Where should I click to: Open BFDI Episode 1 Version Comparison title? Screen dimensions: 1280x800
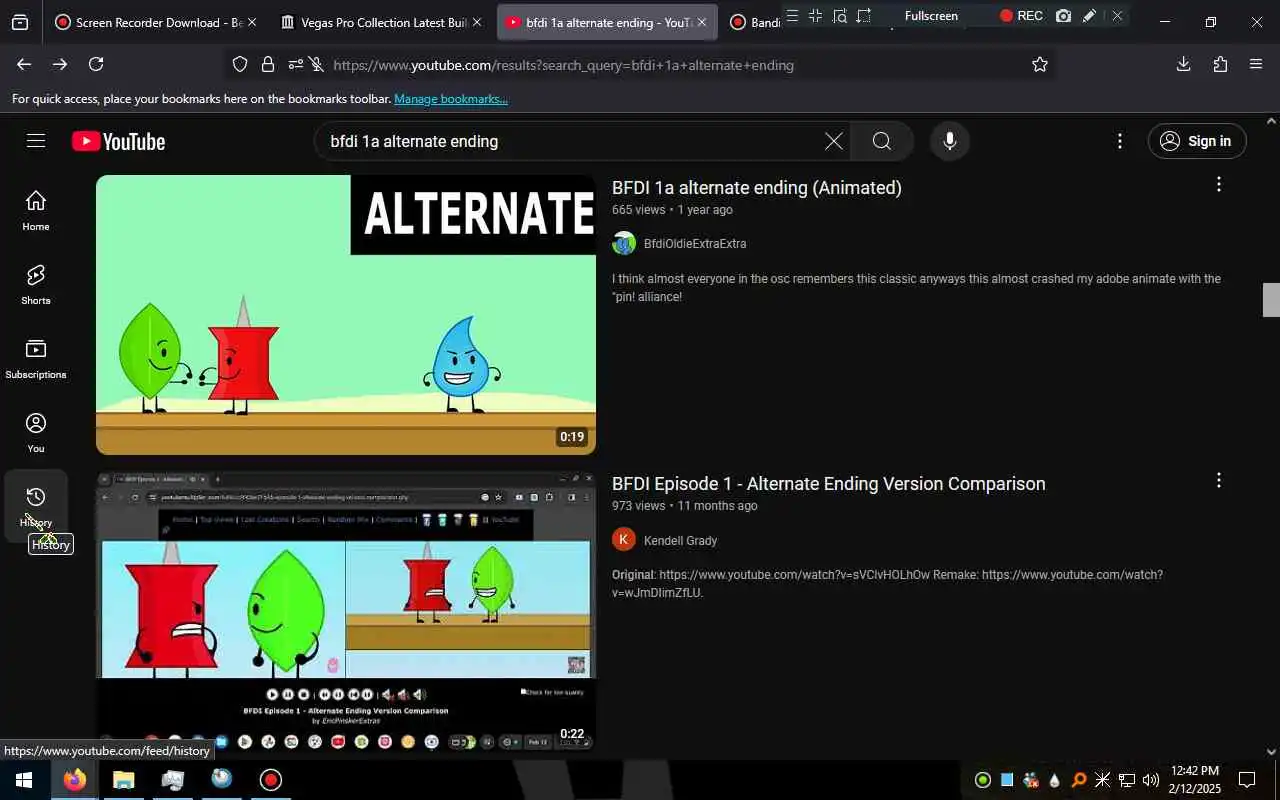coord(828,484)
